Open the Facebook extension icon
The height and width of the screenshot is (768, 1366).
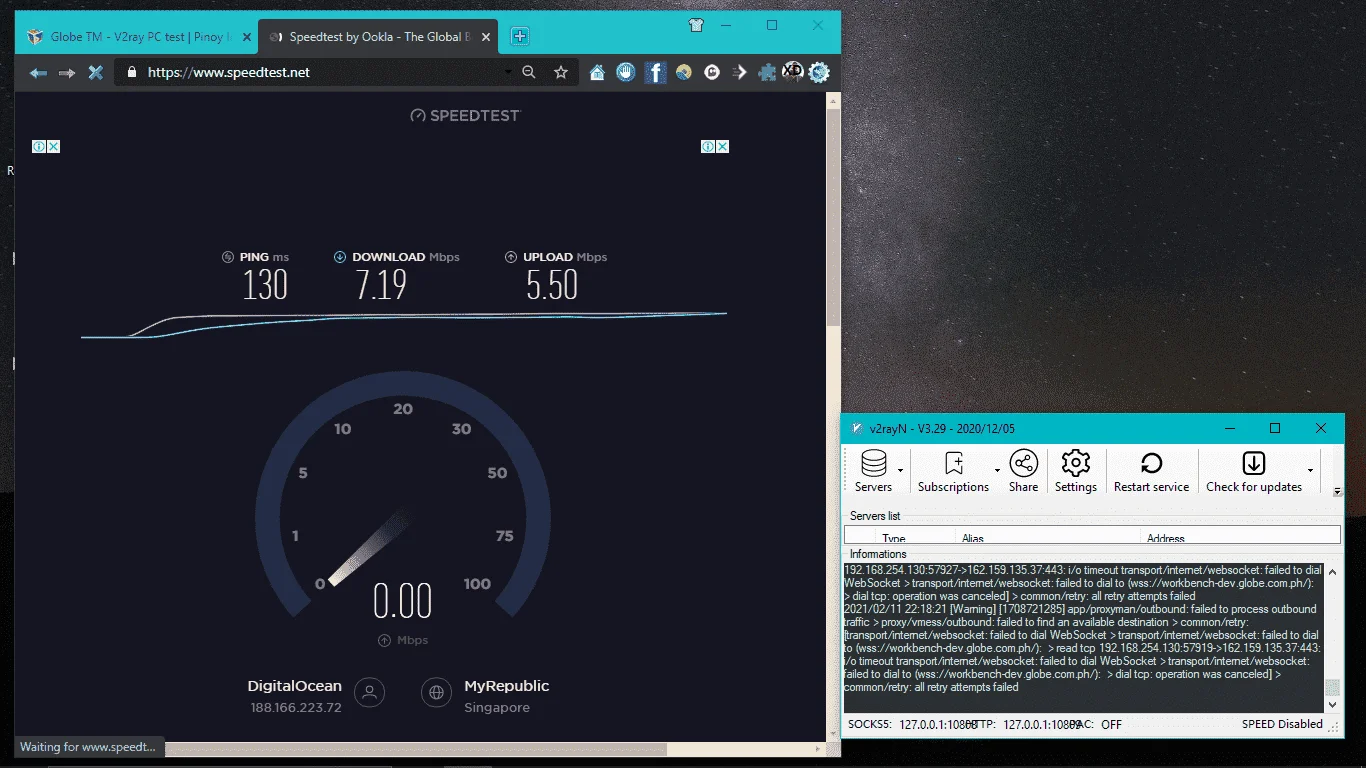tap(655, 72)
